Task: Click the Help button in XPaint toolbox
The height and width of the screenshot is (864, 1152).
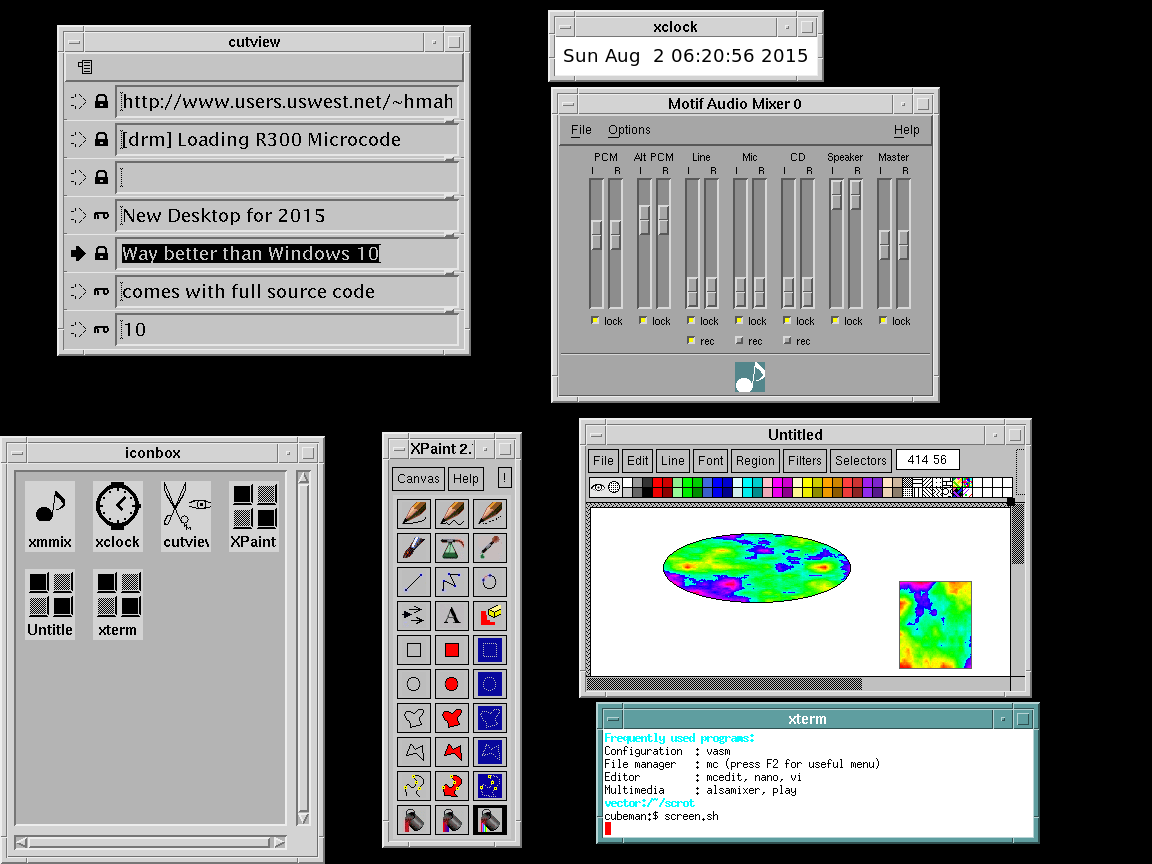Action: 466,478
